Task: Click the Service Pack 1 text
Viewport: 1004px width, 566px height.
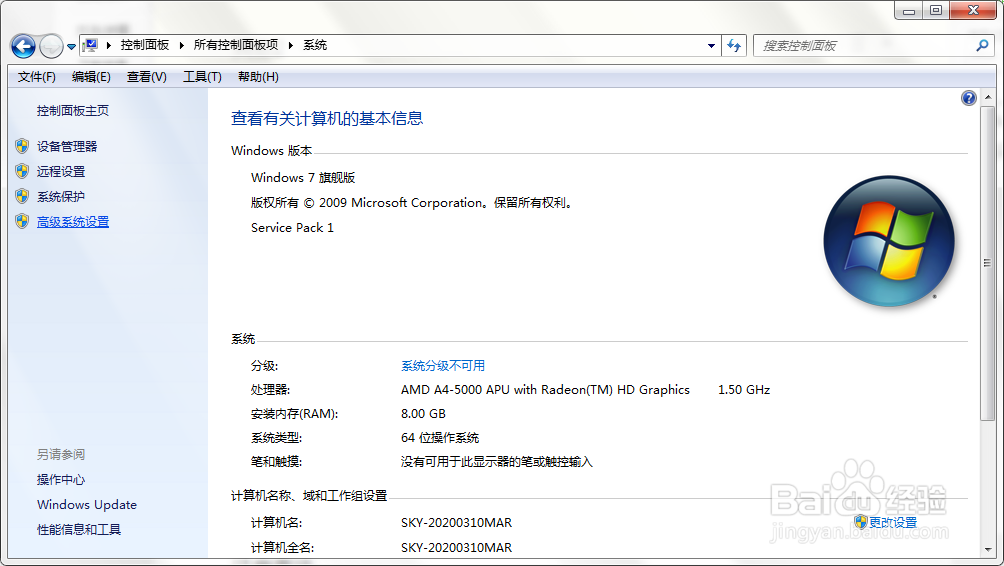Action: click(x=292, y=227)
